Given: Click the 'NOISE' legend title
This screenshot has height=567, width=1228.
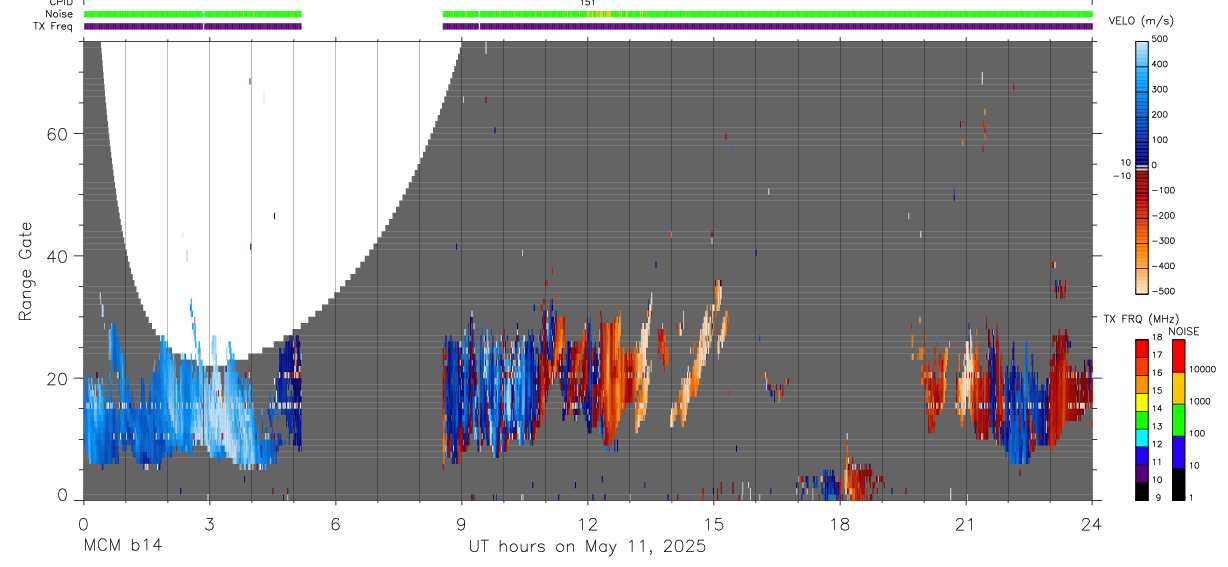Looking at the screenshot, I should [1184, 332].
